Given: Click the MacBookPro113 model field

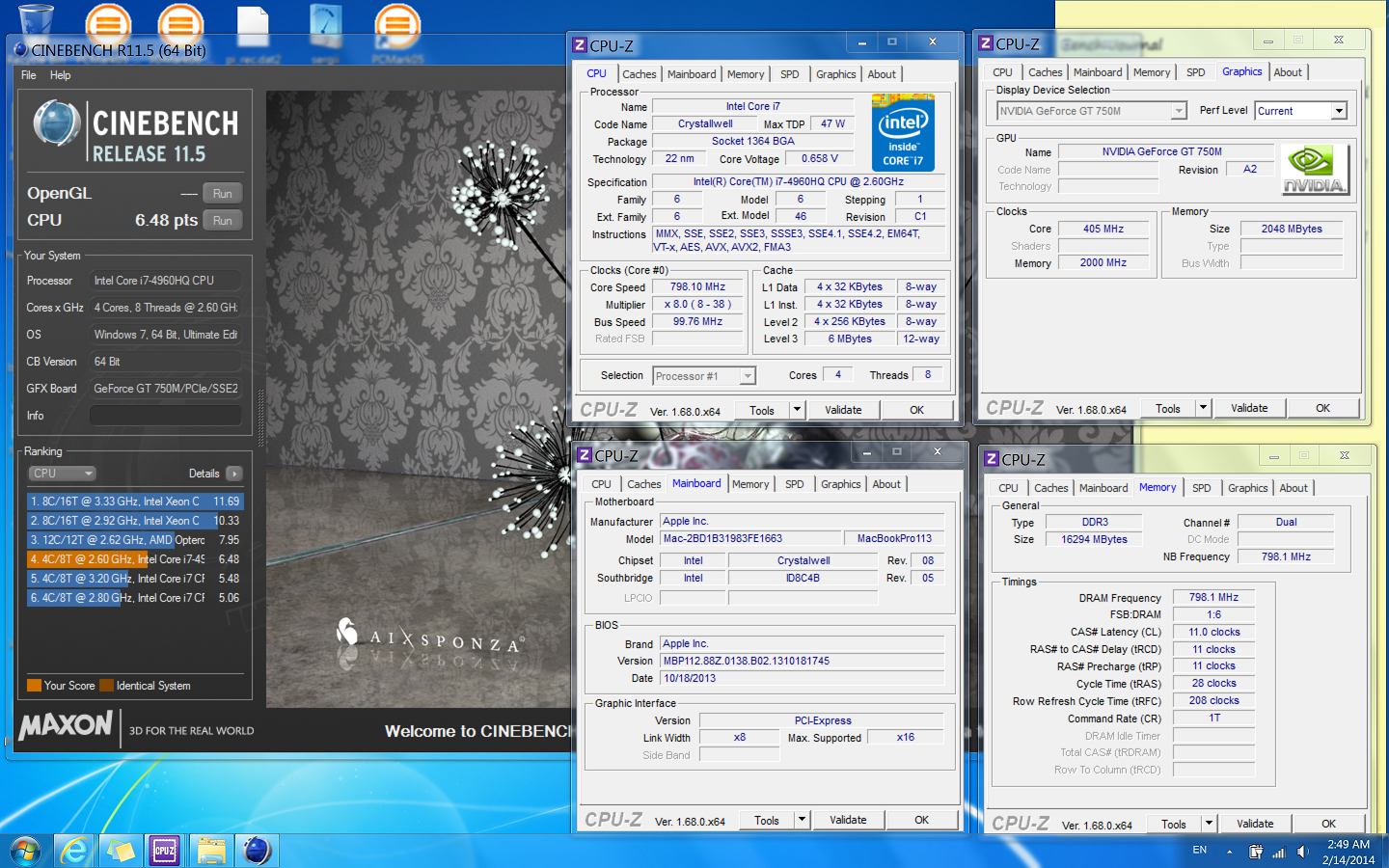Looking at the screenshot, I should click(894, 539).
